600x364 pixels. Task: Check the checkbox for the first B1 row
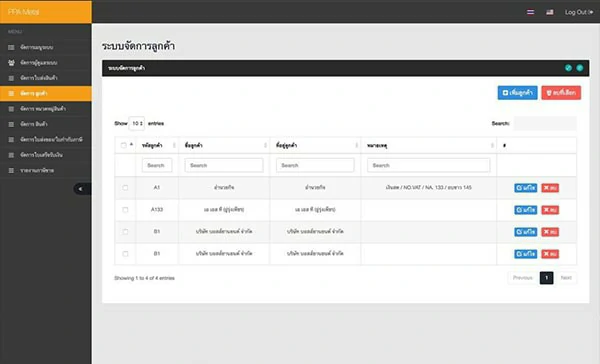click(x=125, y=232)
